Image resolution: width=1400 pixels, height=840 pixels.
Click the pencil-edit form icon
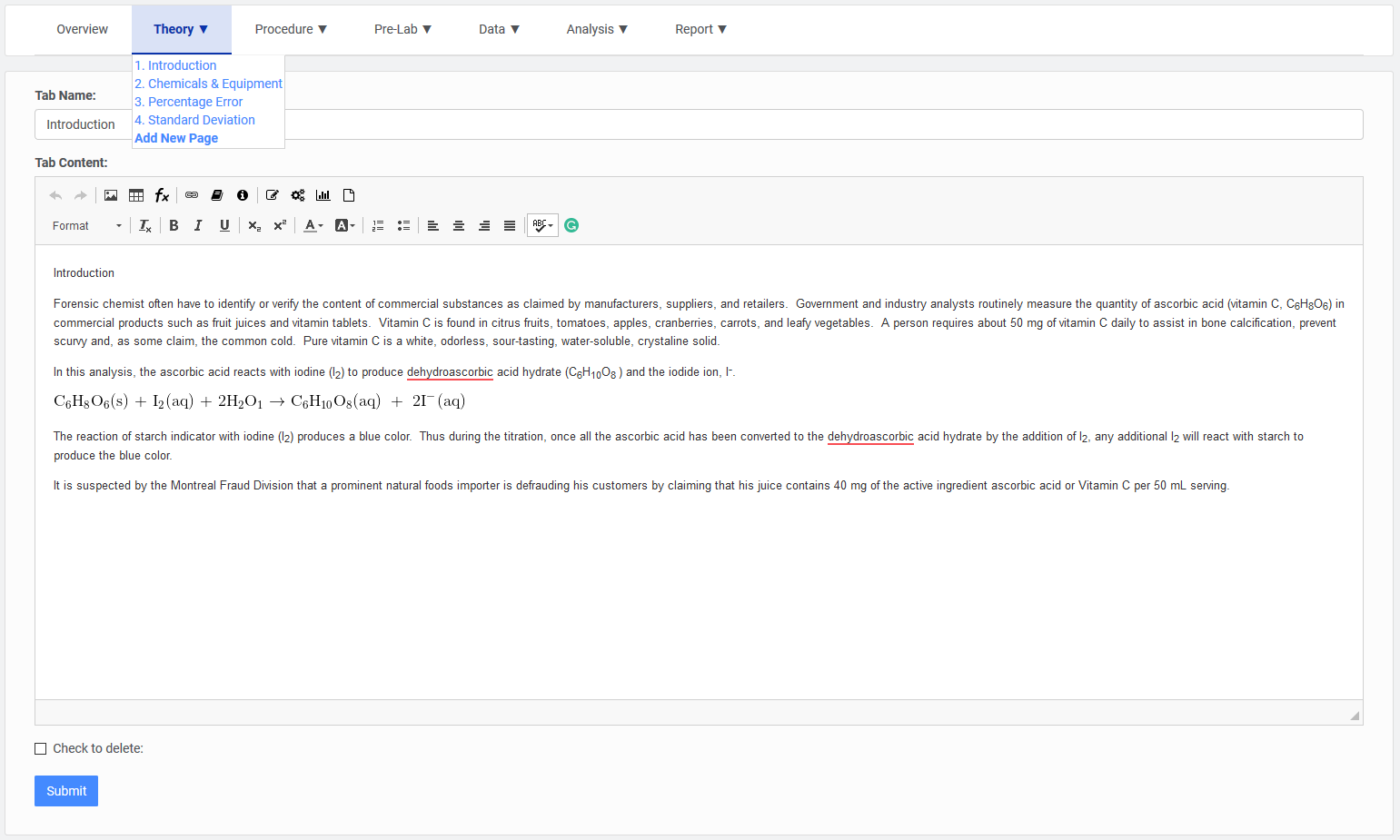(273, 195)
